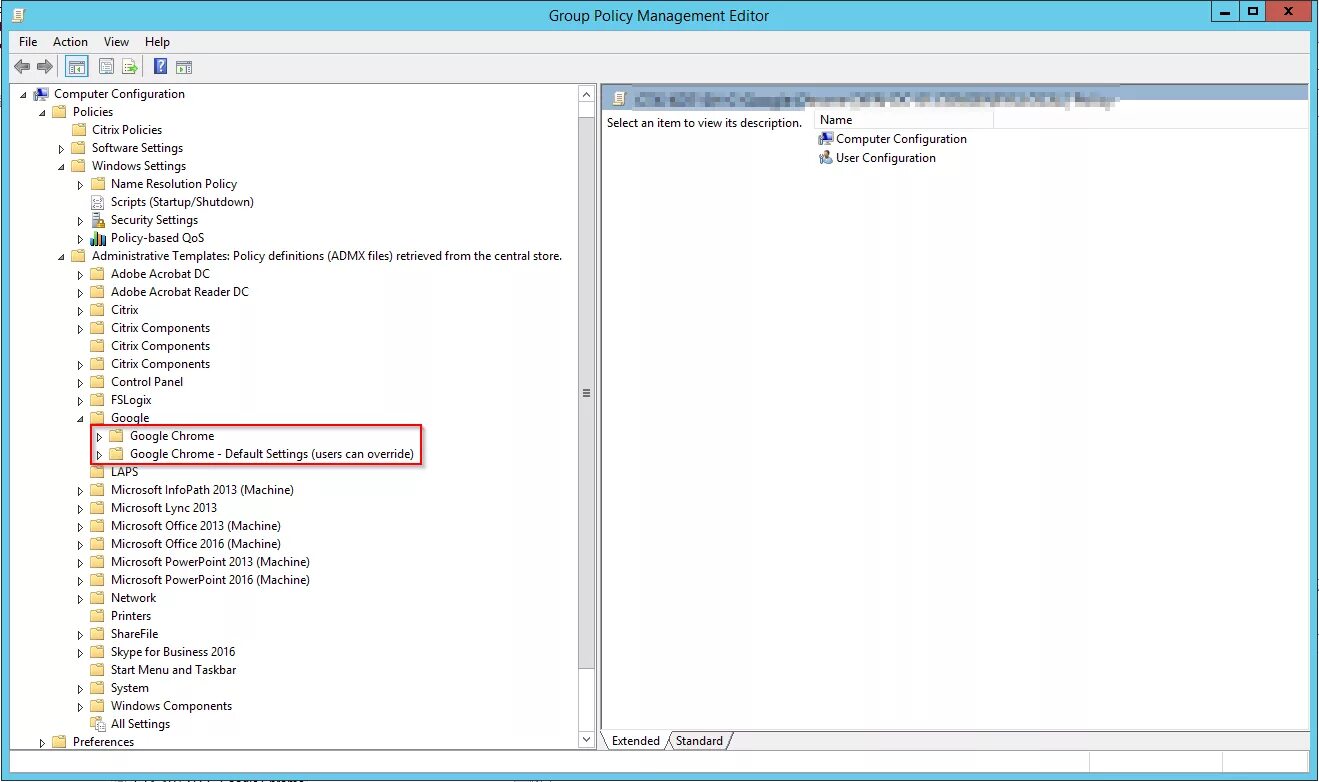Click the folder icon beside FSLogix

tap(98, 400)
